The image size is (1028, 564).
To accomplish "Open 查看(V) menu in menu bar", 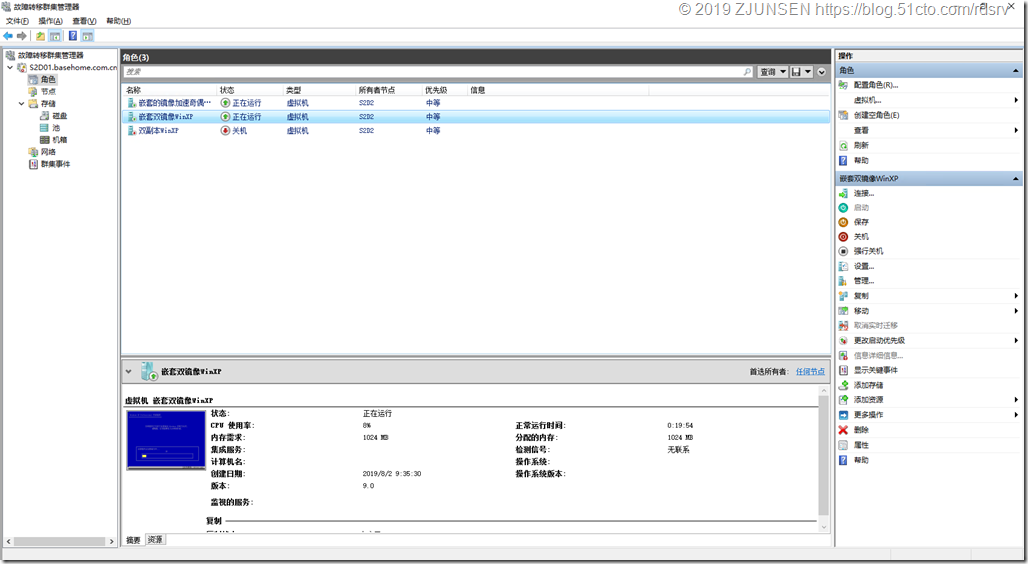I will (84, 21).
